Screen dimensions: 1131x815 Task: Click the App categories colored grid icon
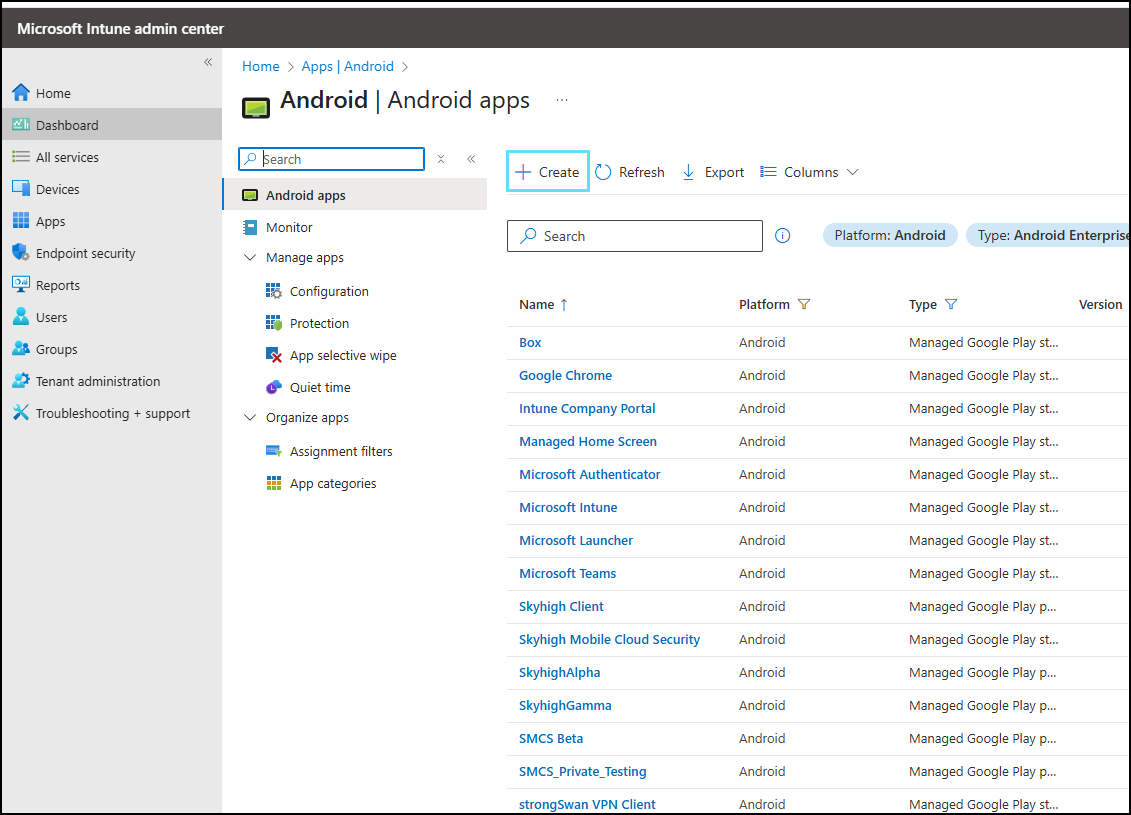tap(273, 483)
